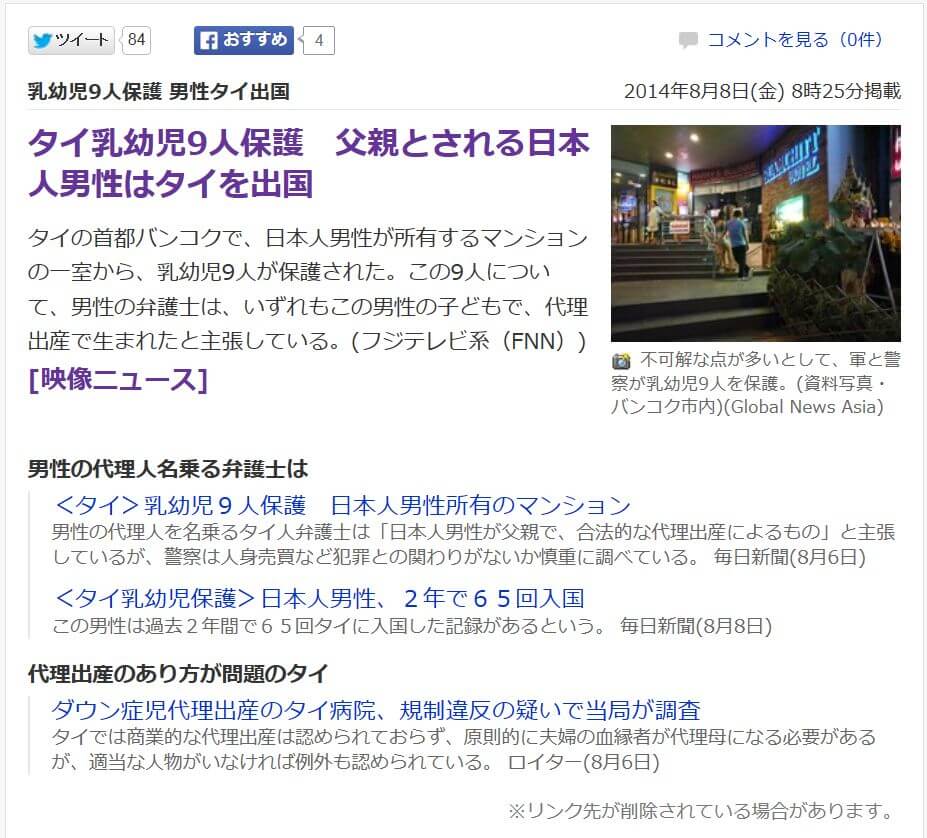Open ダウン症児代理出産のタイ病院 article link

(x=375, y=711)
